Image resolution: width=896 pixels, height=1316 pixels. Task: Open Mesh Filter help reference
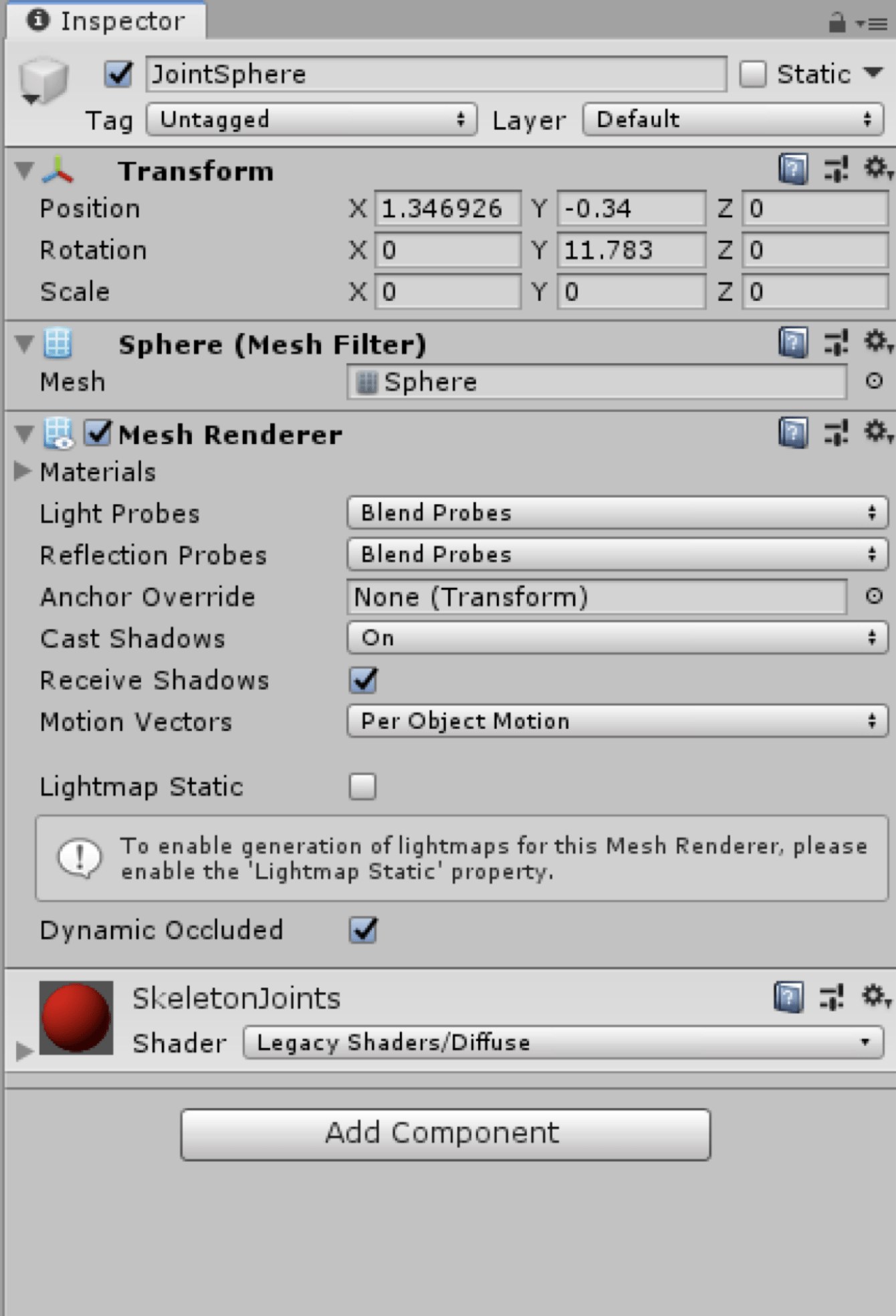coord(793,343)
